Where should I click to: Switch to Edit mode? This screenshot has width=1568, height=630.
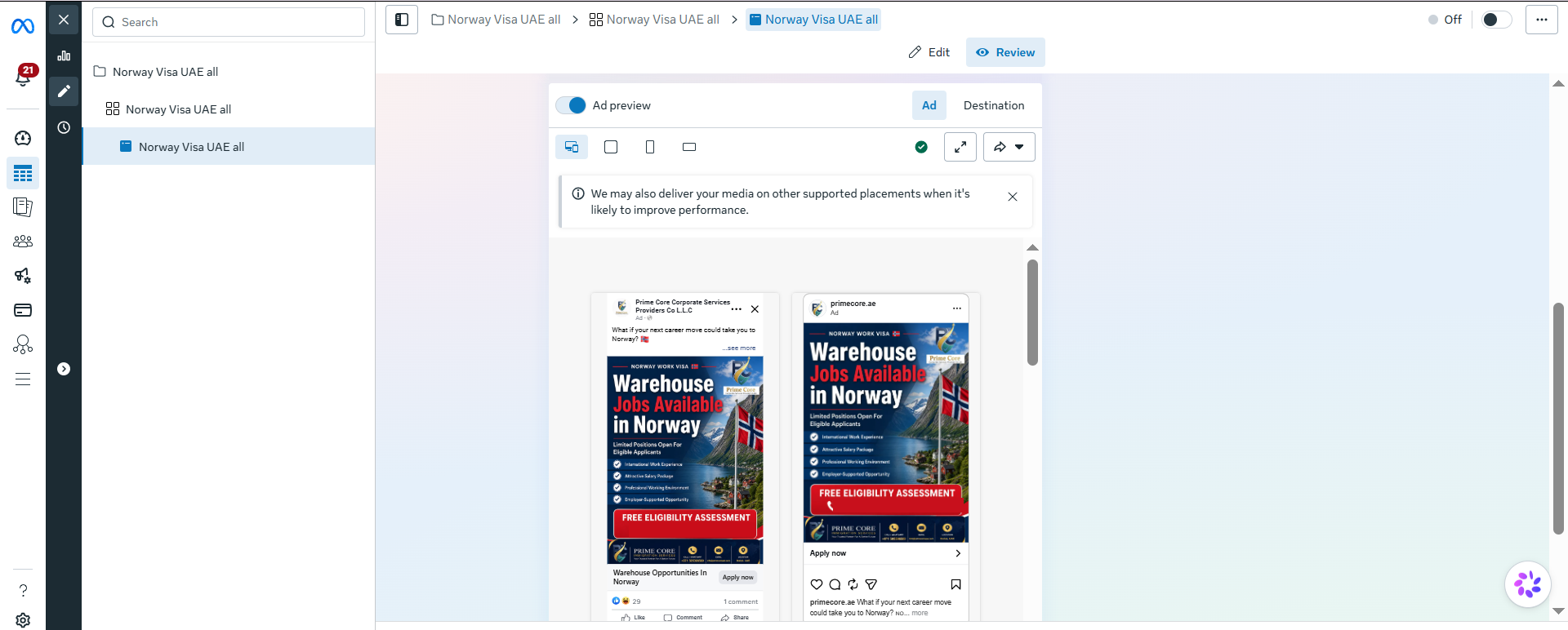(x=929, y=52)
